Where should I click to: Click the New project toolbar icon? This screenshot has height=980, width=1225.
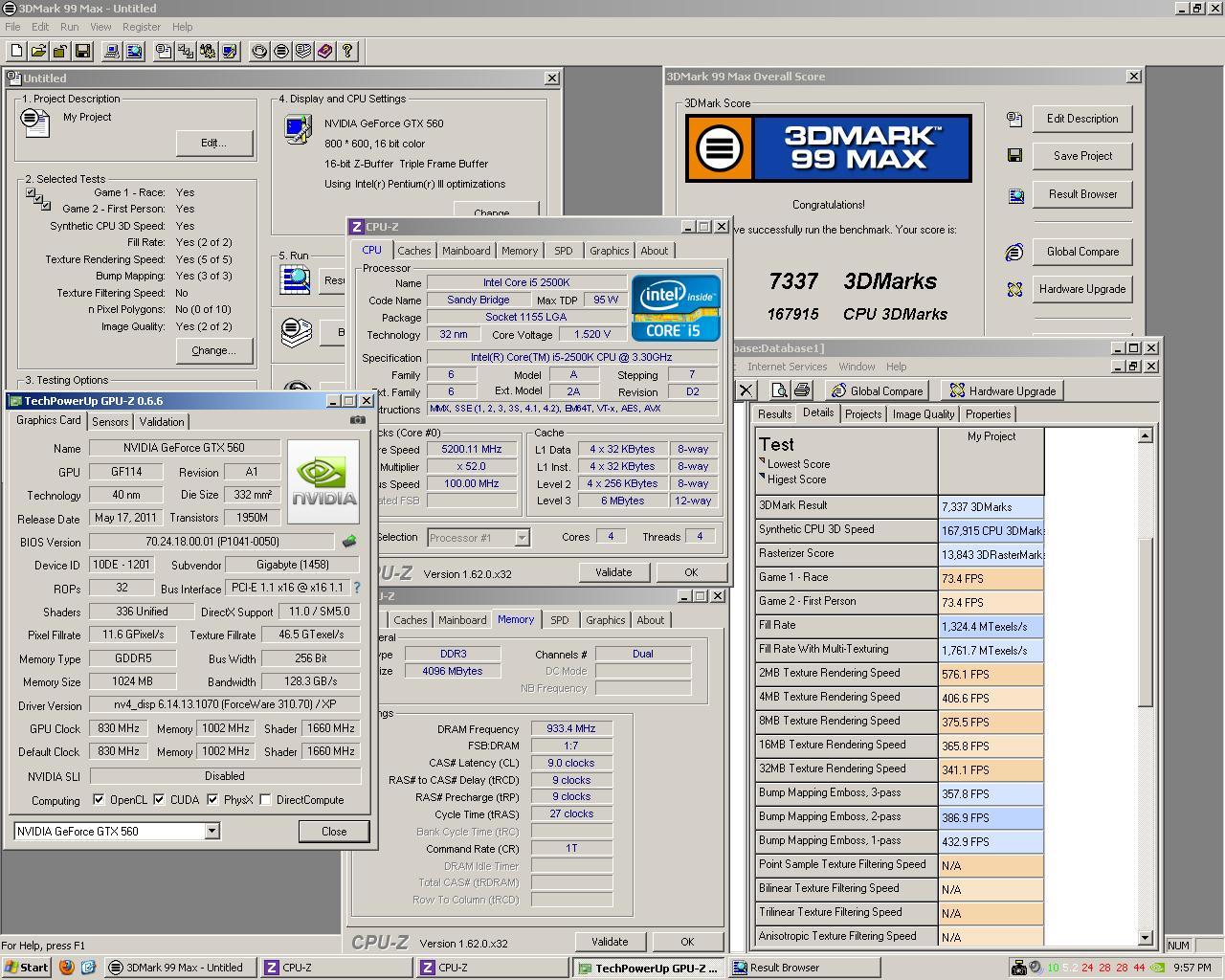coord(17,51)
